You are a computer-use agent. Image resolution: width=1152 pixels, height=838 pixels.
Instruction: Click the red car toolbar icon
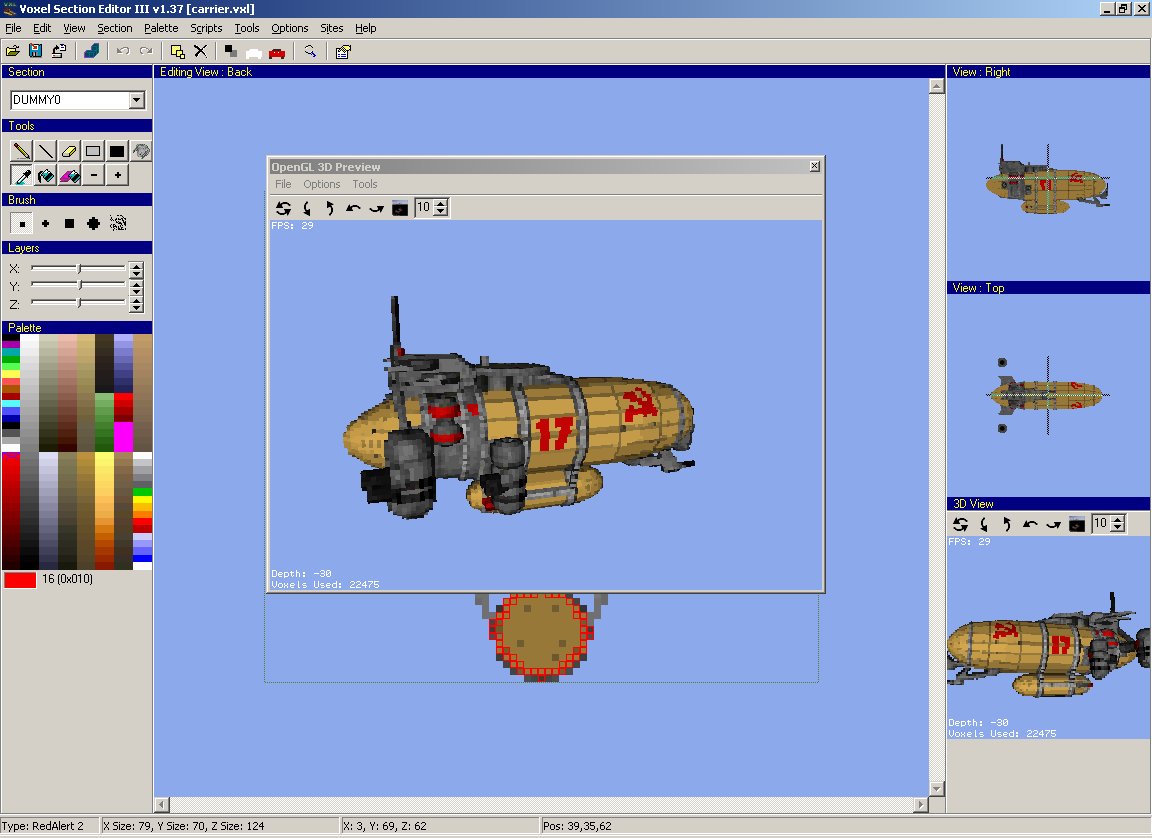click(x=277, y=52)
